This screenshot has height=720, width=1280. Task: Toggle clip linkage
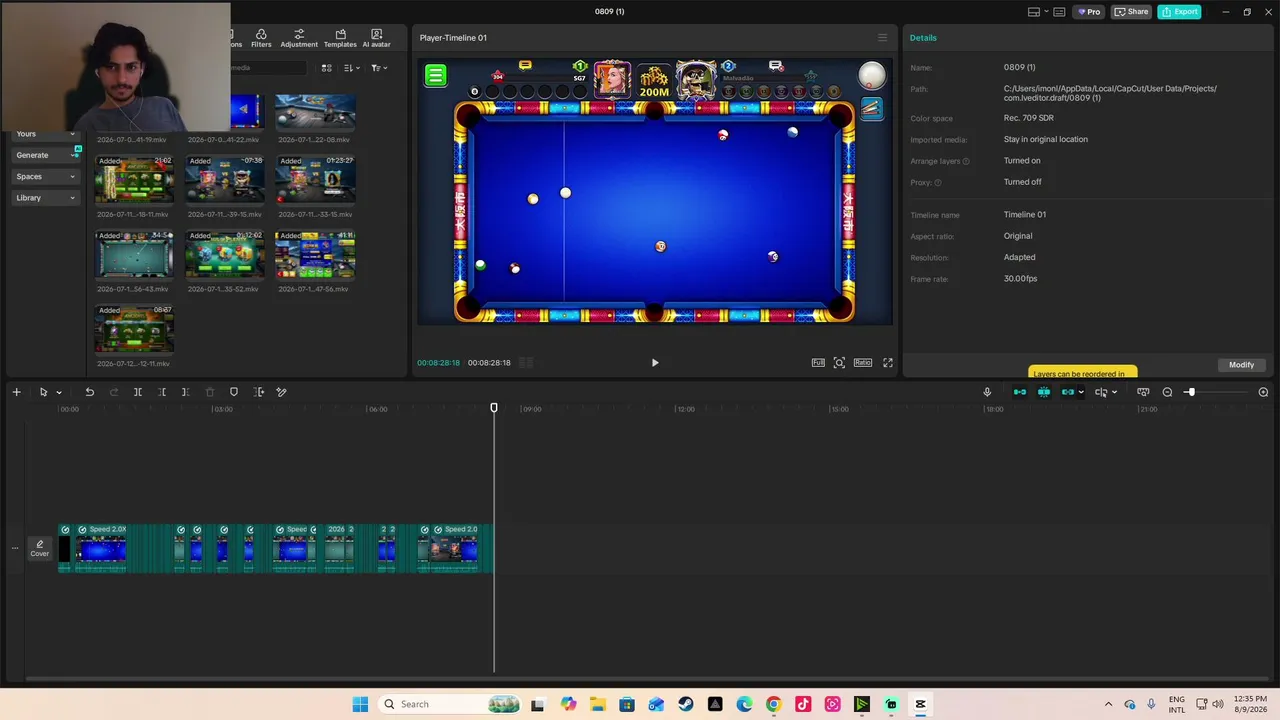pyautogui.click(x=1067, y=392)
